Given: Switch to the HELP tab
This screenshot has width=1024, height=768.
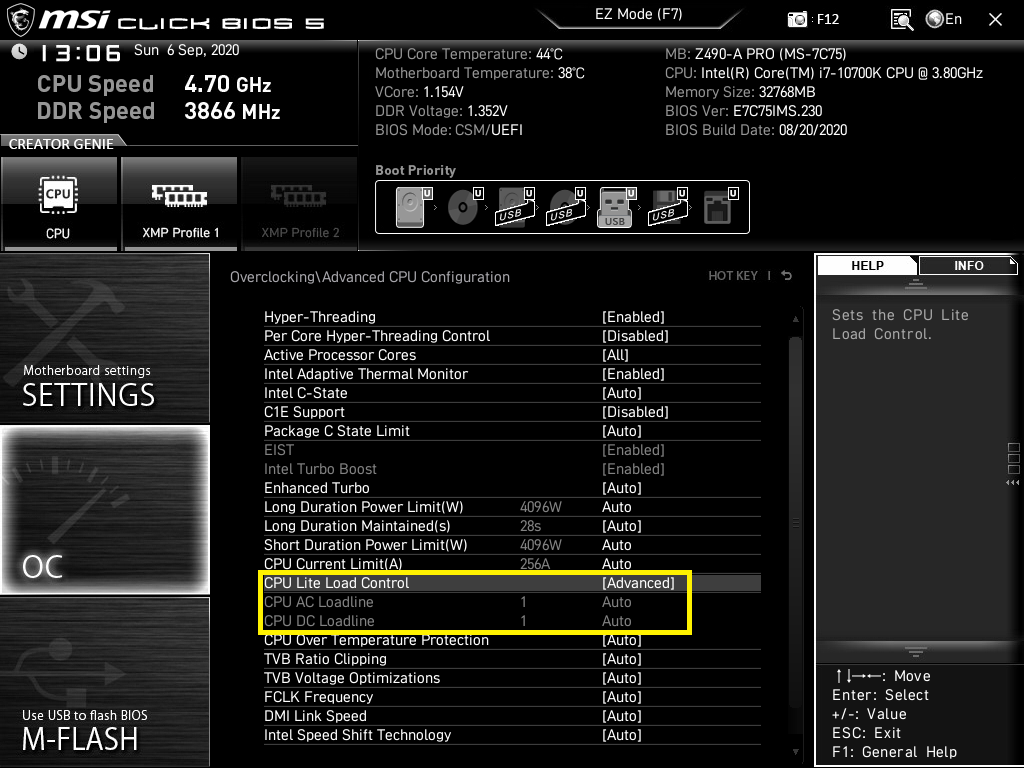Looking at the screenshot, I should click(x=867, y=265).
